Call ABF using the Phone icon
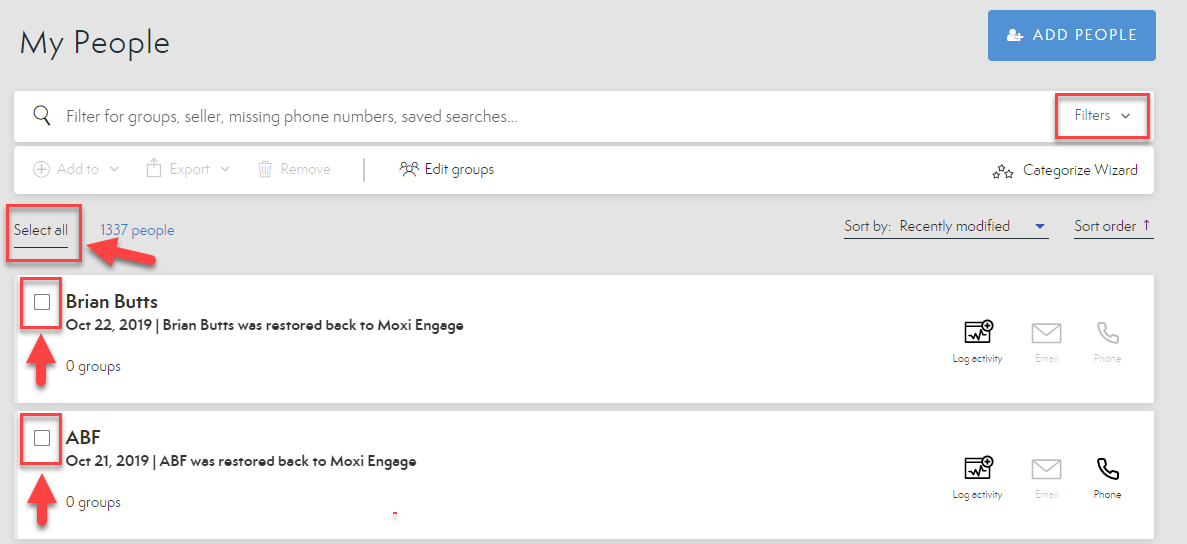The image size is (1187, 544). click(1107, 469)
